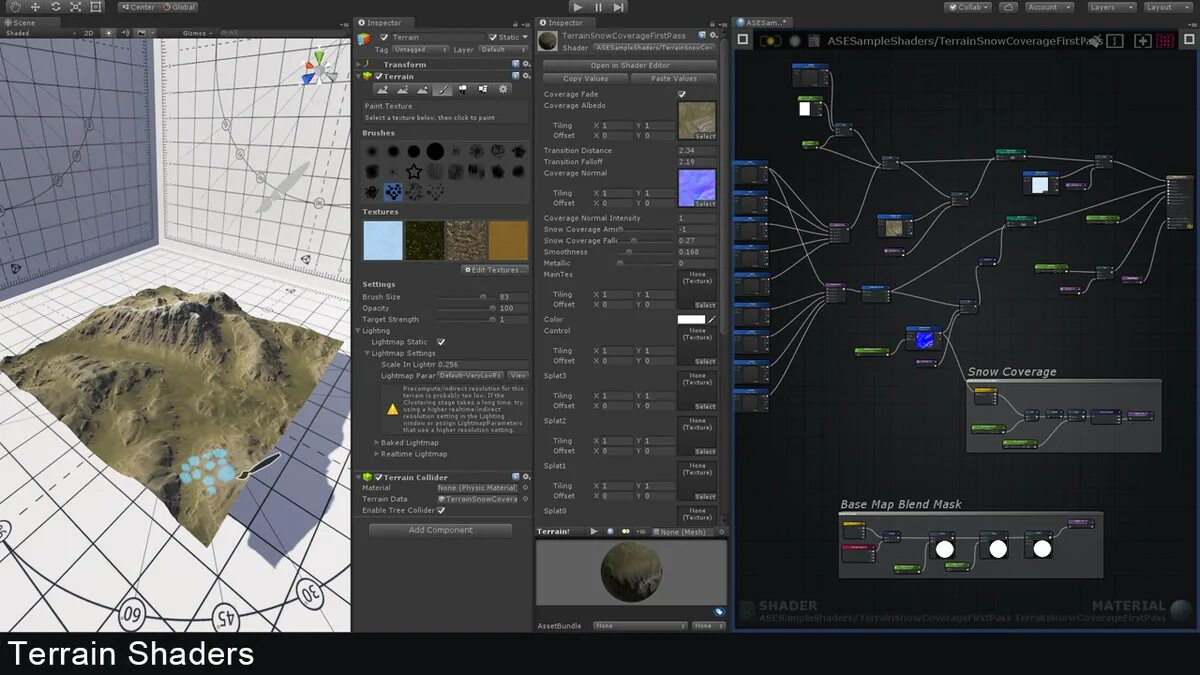Select terrain Paint Texture brush tool
Image resolution: width=1200 pixels, height=675 pixels.
tap(442, 89)
